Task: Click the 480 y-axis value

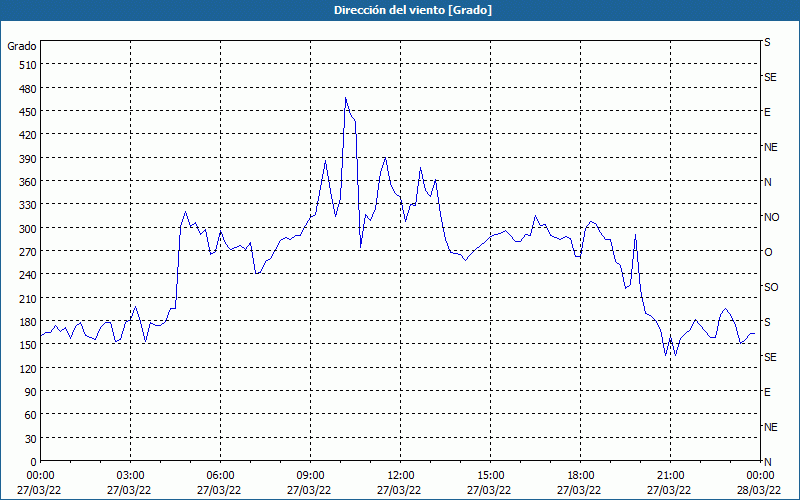Action: point(28,89)
